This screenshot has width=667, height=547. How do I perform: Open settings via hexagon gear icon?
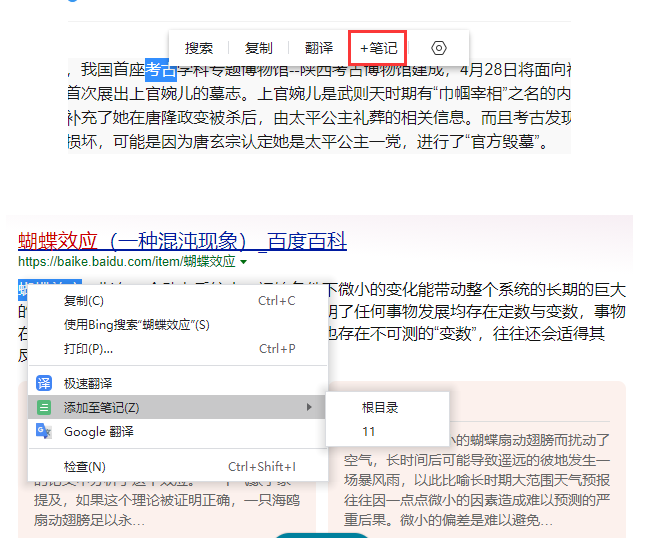439,48
